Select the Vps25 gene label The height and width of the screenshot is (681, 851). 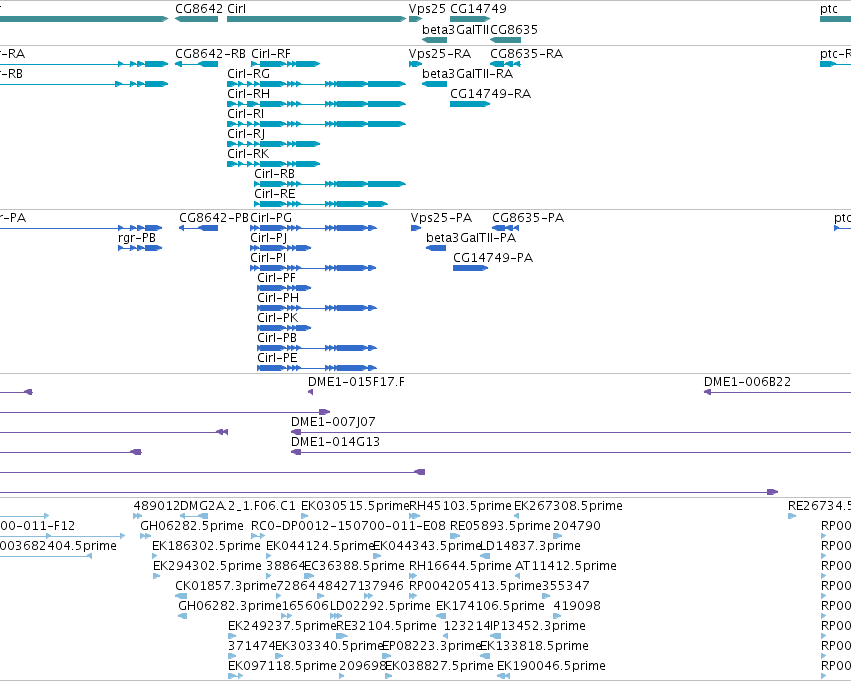click(x=427, y=9)
